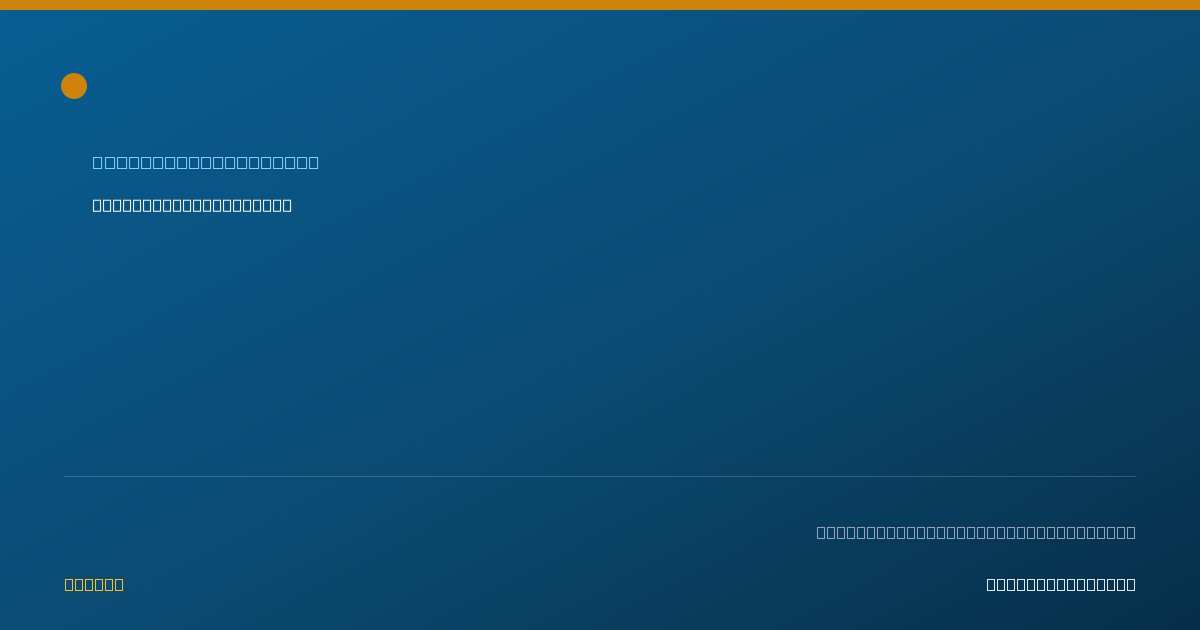Choose the white line under blue heading
The width and height of the screenshot is (1200, 630).
[192, 205]
